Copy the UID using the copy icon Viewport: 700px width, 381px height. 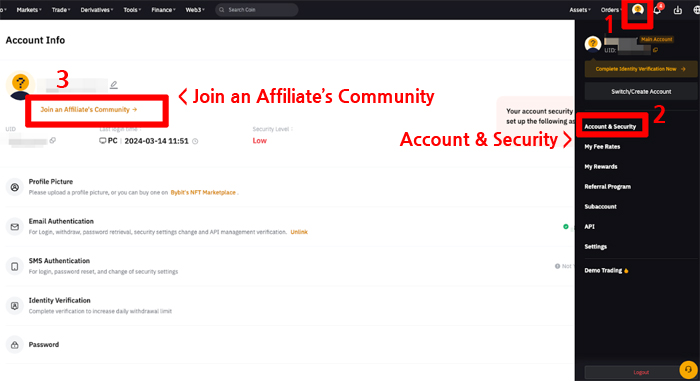(x=53, y=140)
